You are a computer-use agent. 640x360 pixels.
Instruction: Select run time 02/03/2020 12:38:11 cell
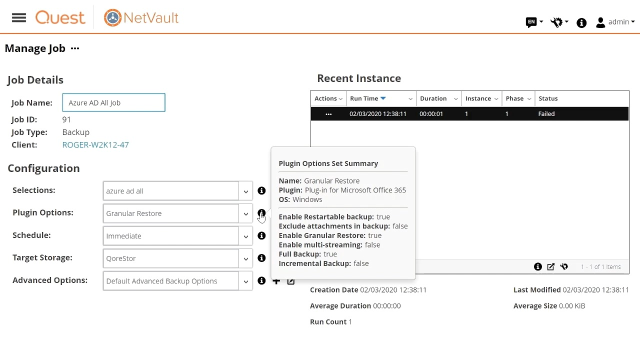[x=378, y=114]
